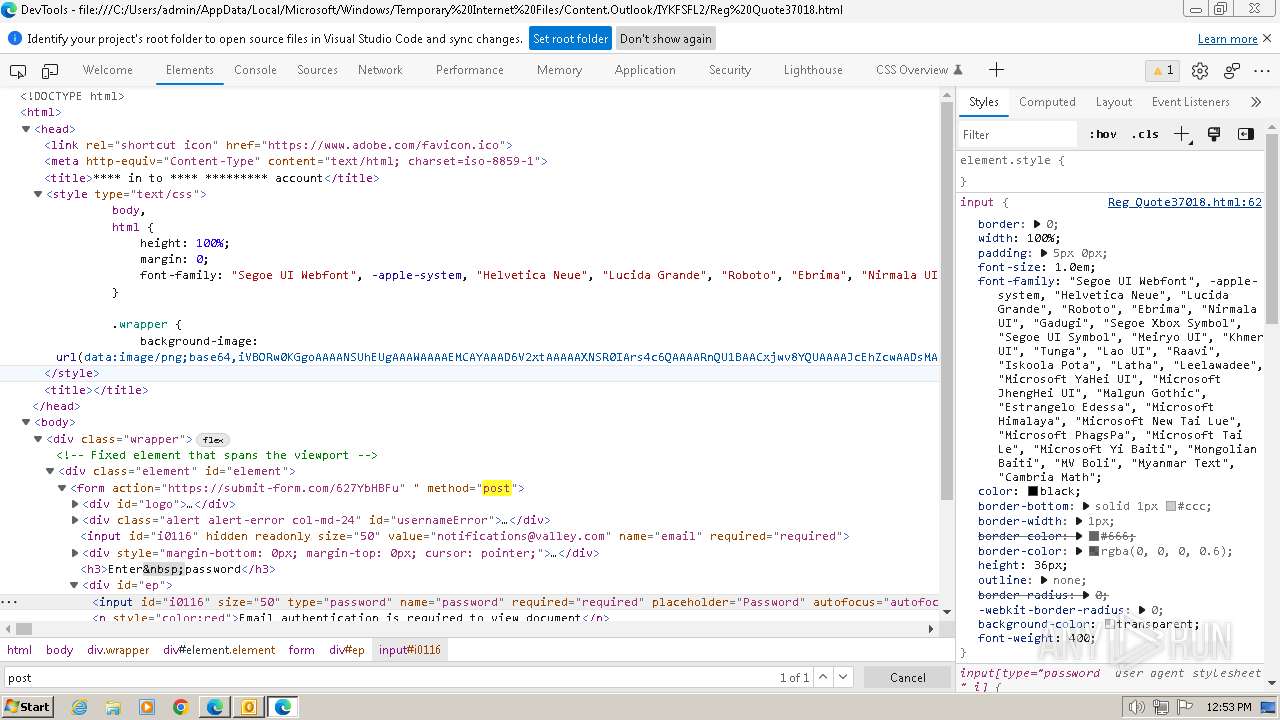Image resolution: width=1280 pixels, height=720 pixels.
Task: Toggle rendering emulations paintbrush icon
Action: pos(1214,134)
